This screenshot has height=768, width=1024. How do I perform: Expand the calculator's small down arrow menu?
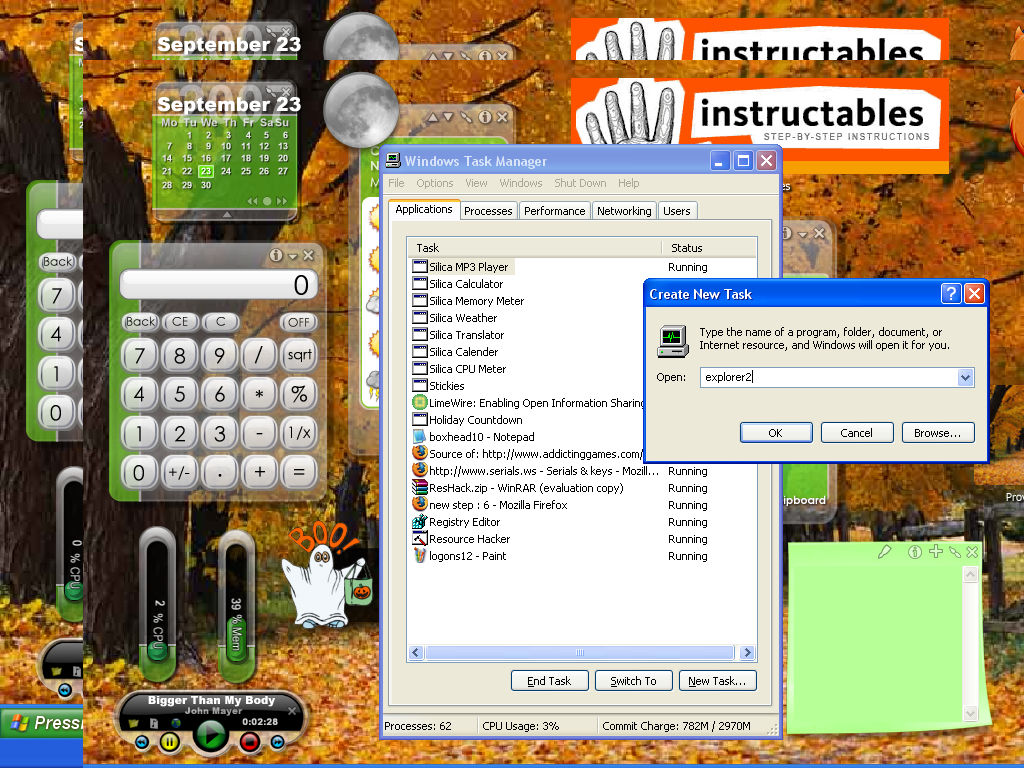pyautogui.click(x=293, y=257)
